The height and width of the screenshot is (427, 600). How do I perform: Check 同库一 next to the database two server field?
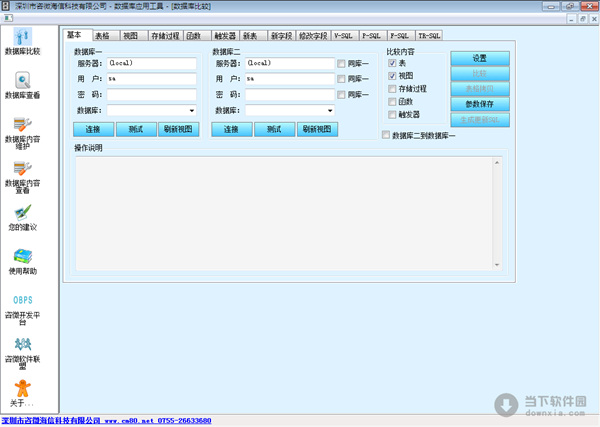(x=341, y=64)
